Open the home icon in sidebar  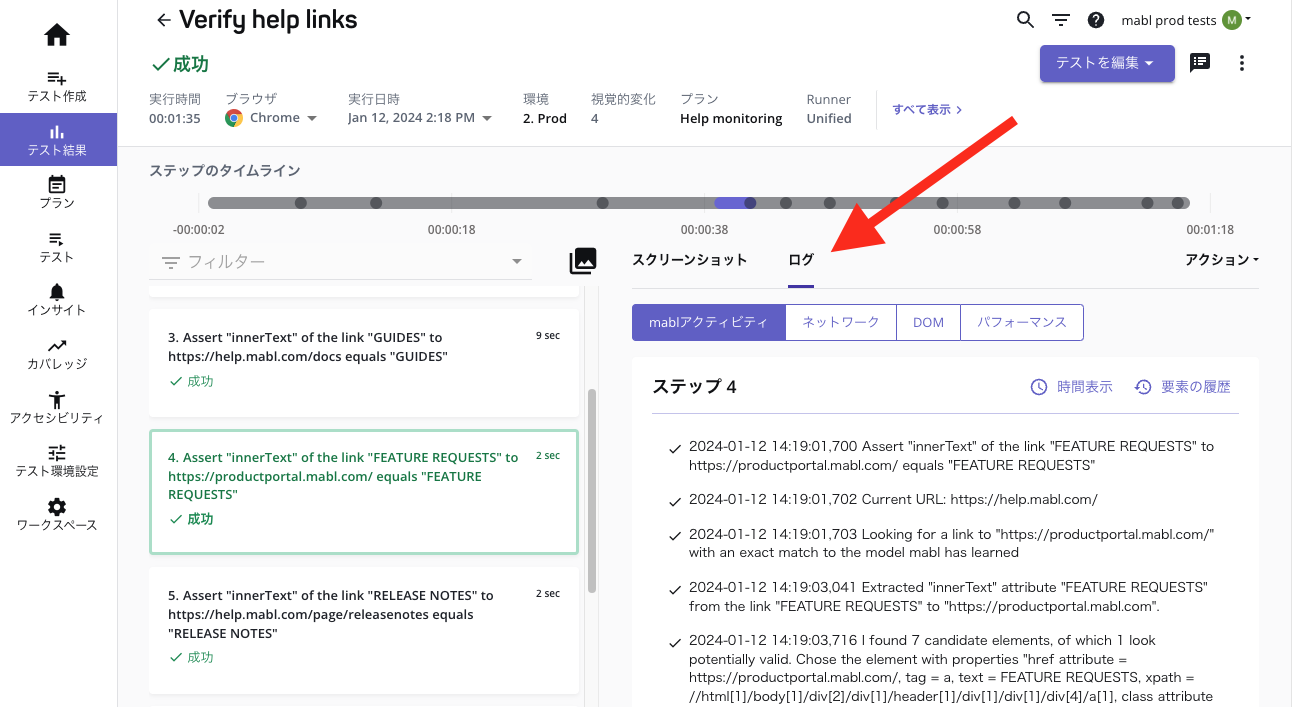(57, 35)
